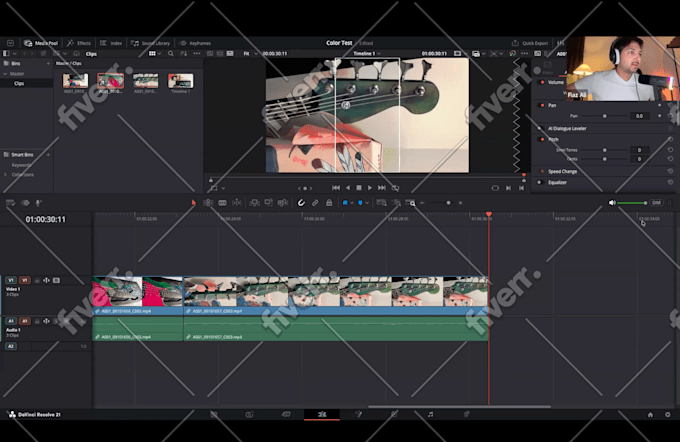Search the media pool with magnifier icon

point(170,54)
